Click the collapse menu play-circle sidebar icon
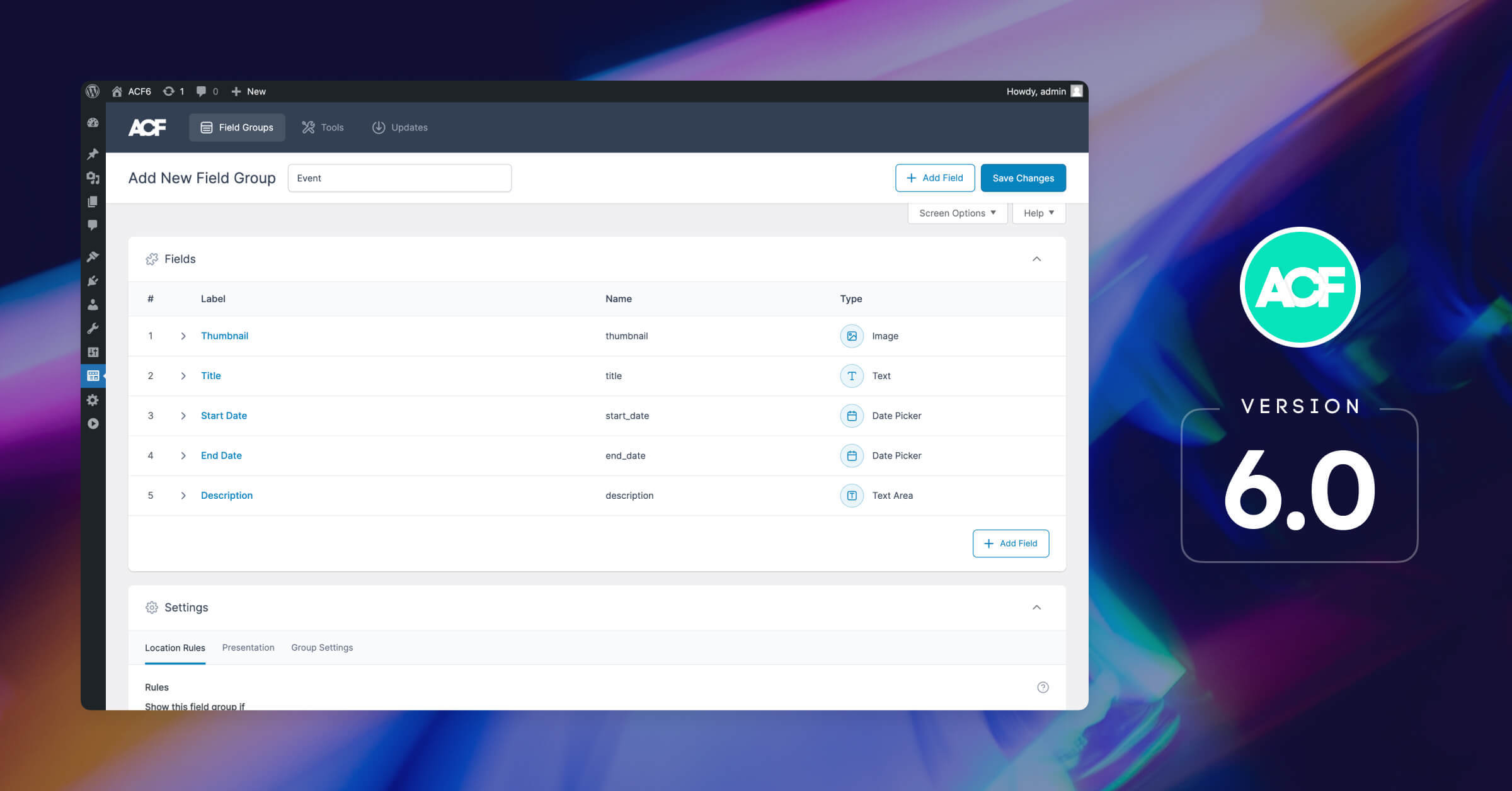Viewport: 1512px width, 791px height. point(93,424)
